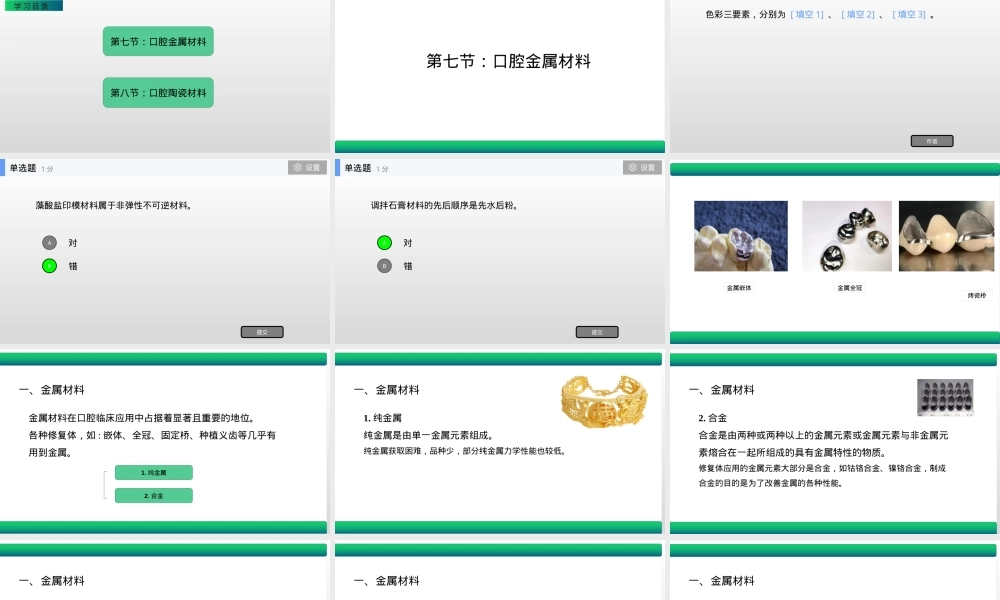Image resolution: width=1000 pixels, height=600 pixels.
Task: Open the 第八节:口腔陶瓷材料 green button
Action: [x=158, y=92]
